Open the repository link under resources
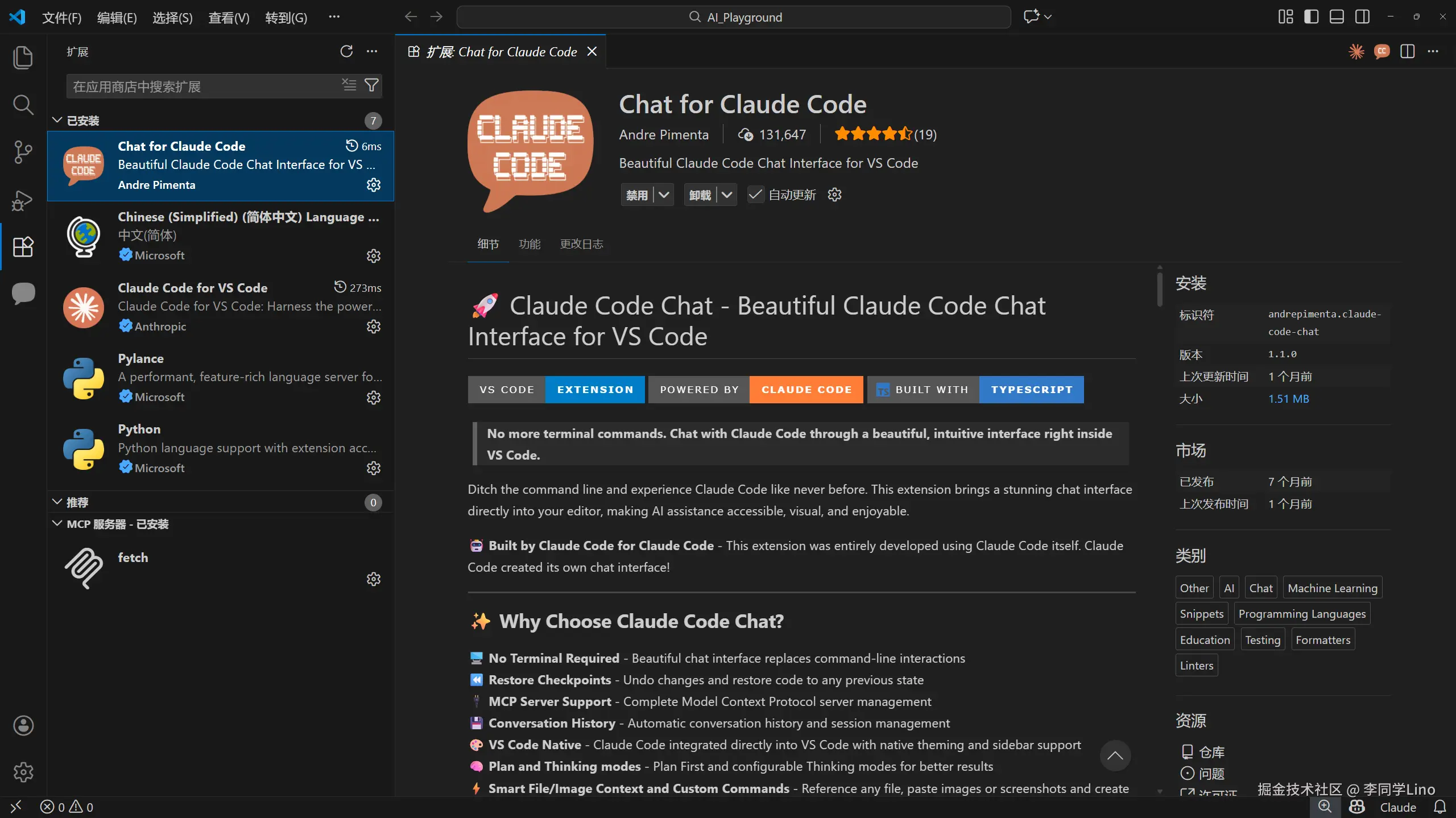 coord(1211,752)
